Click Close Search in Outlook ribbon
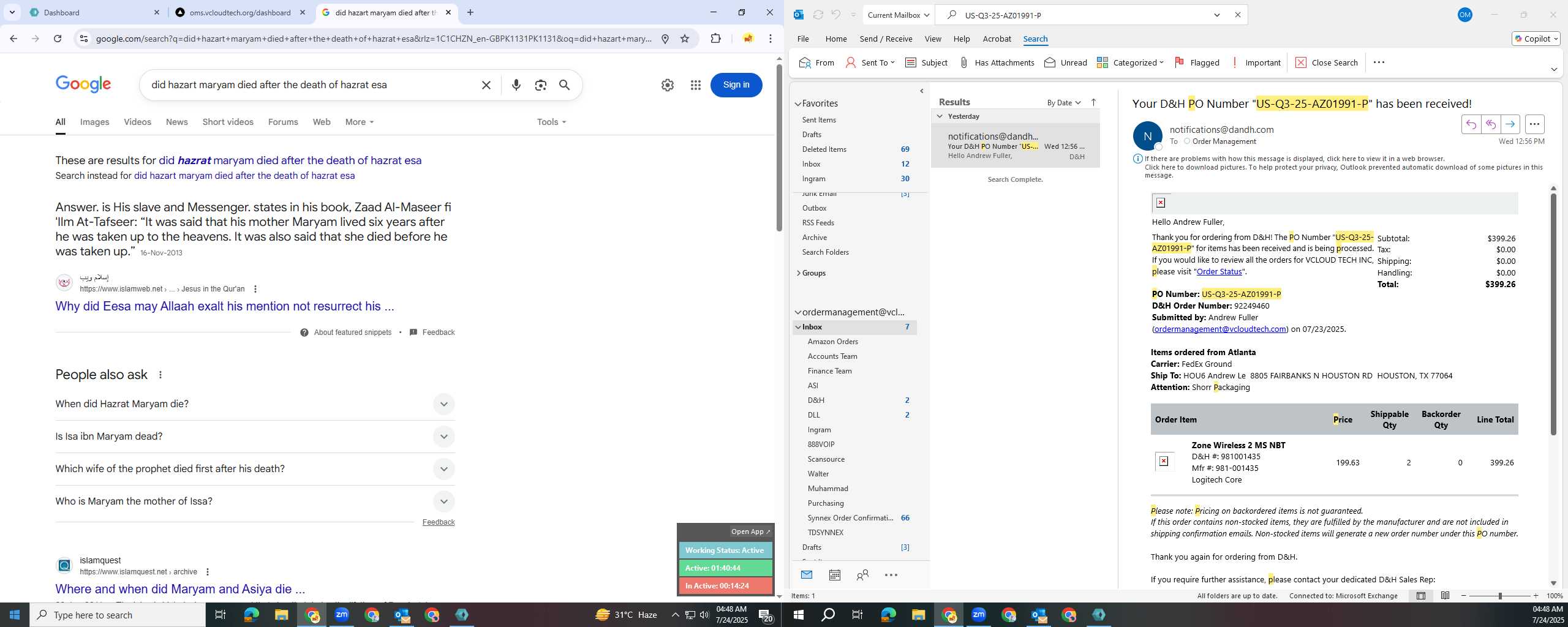This screenshot has width=1568, height=627. [x=1327, y=62]
